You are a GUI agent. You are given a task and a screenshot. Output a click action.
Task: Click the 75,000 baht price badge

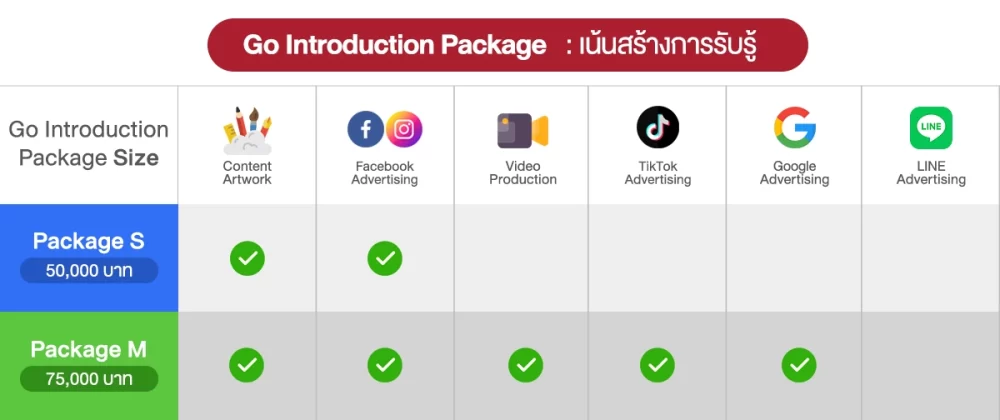coord(89,379)
